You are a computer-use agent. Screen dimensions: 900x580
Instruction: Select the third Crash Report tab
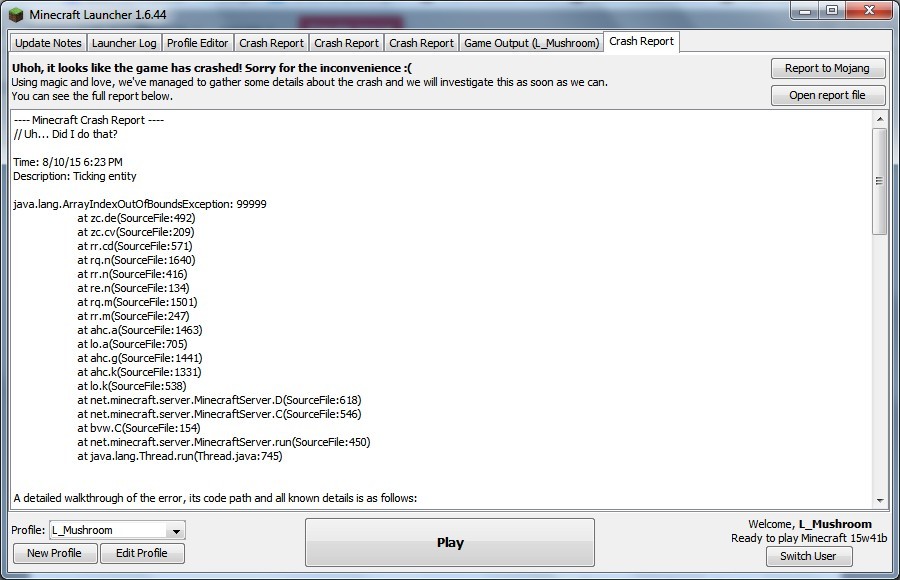[421, 43]
